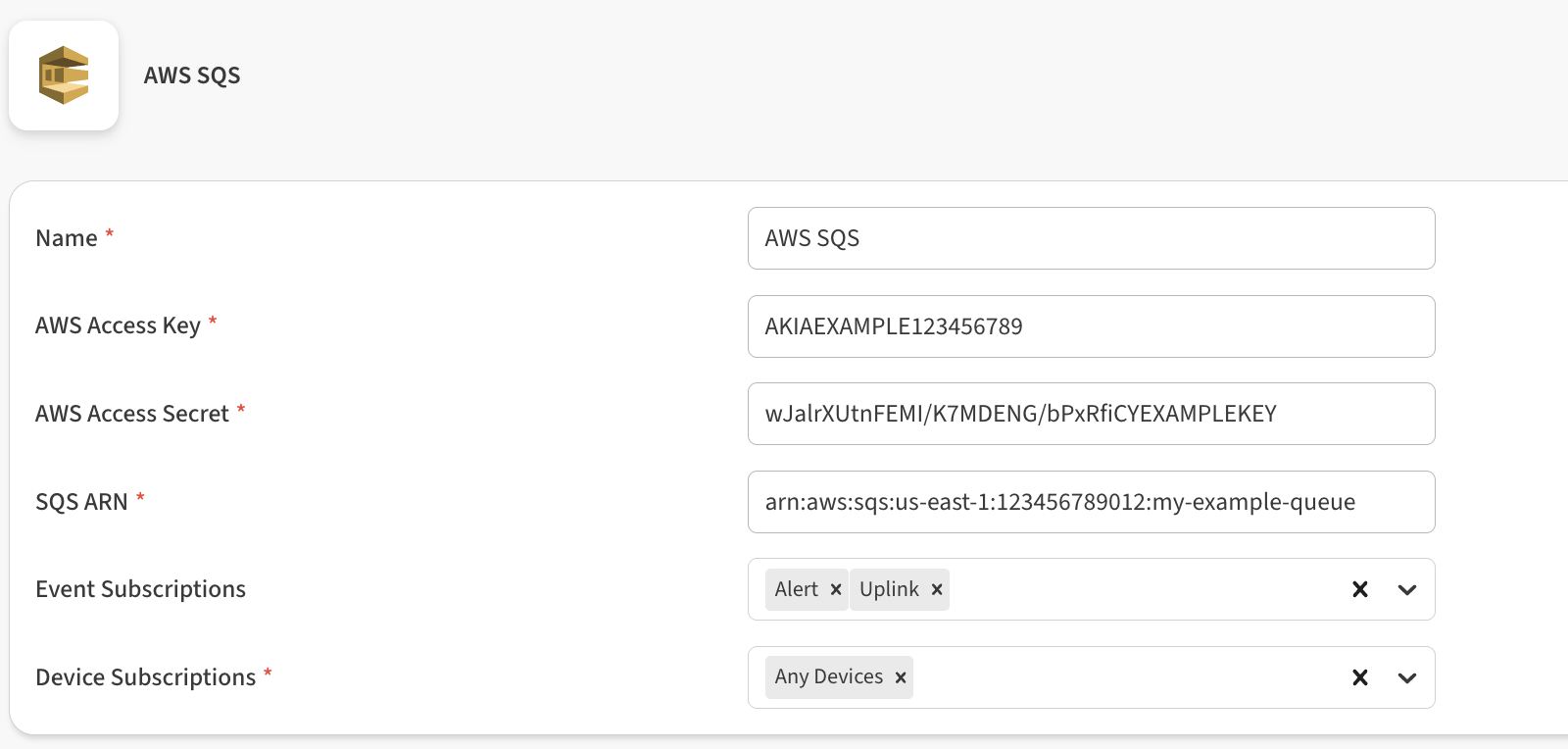Click the Name field label
Viewport: 1568px width, 749px height.
(67, 238)
